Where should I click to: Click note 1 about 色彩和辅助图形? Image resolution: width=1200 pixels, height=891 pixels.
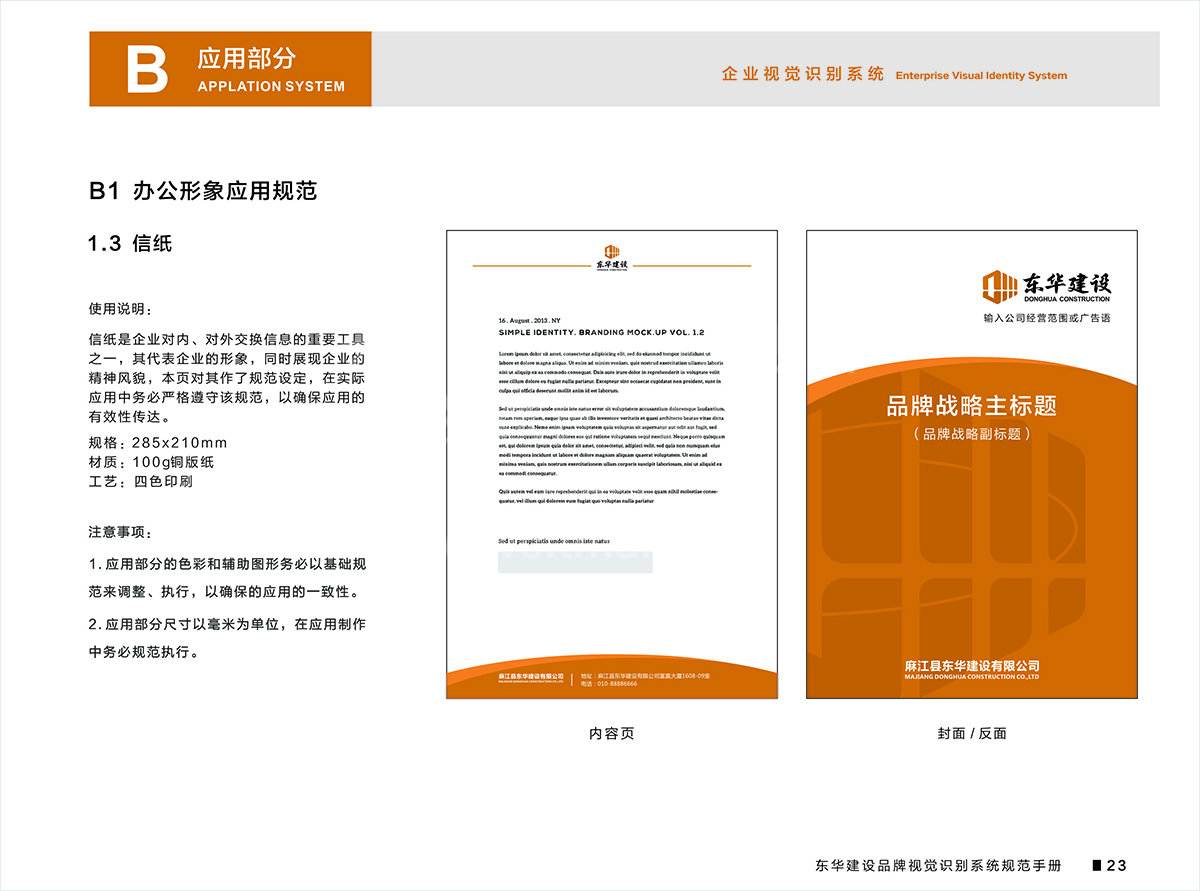pos(228,578)
